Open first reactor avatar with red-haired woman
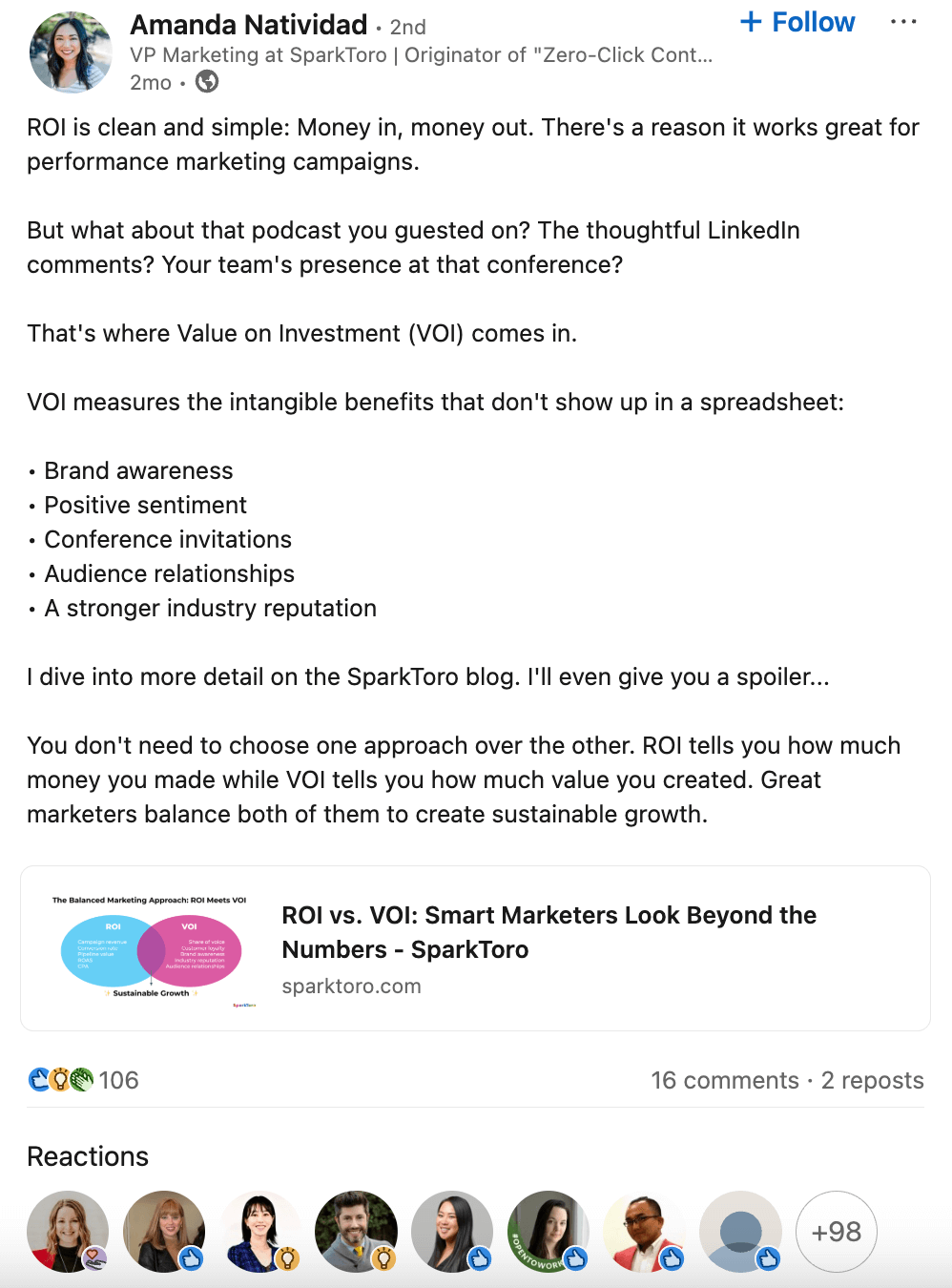This screenshot has height=1288, width=952. click(68, 1232)
